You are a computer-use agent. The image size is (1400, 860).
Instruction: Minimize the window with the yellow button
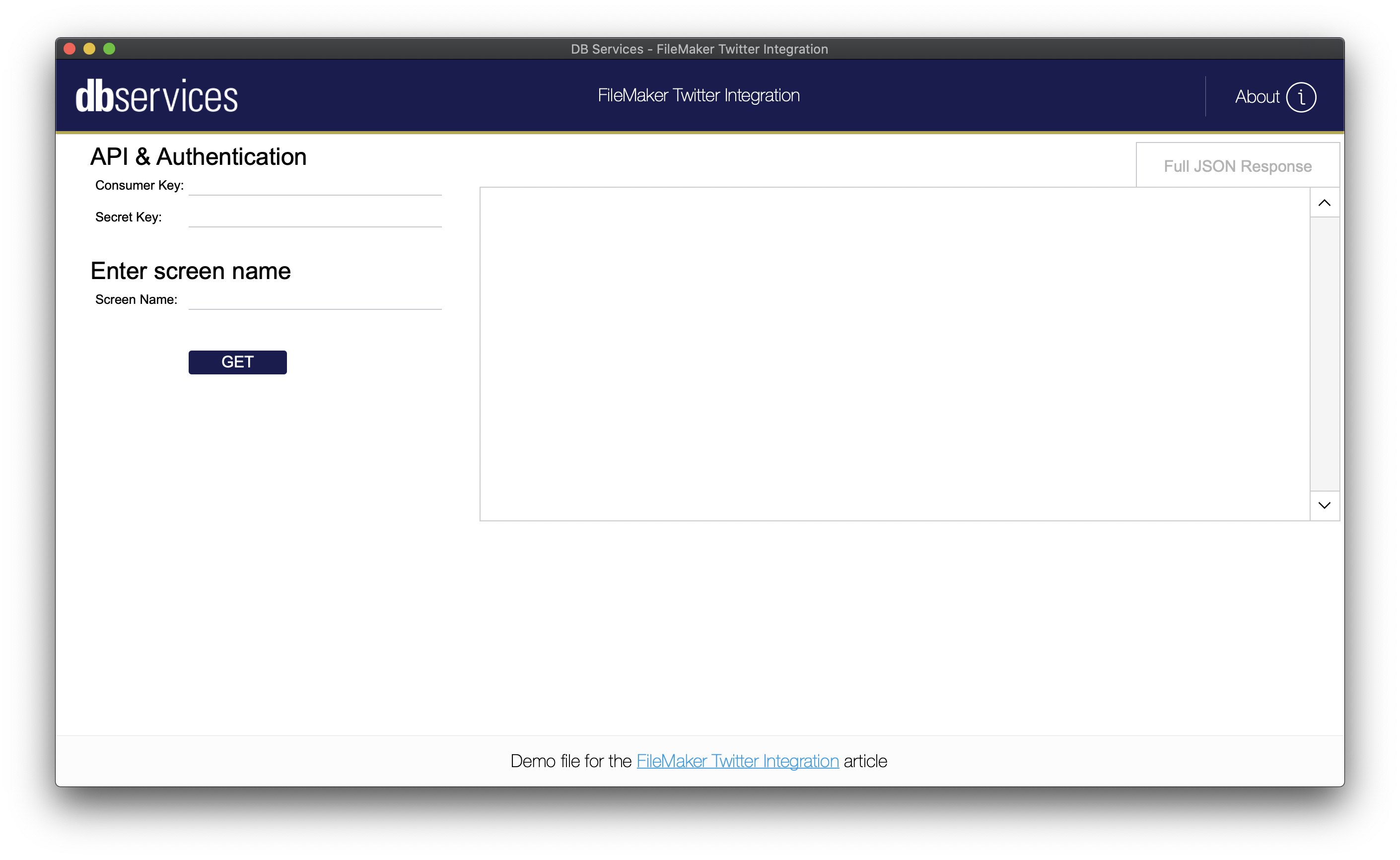coord(89,49)
